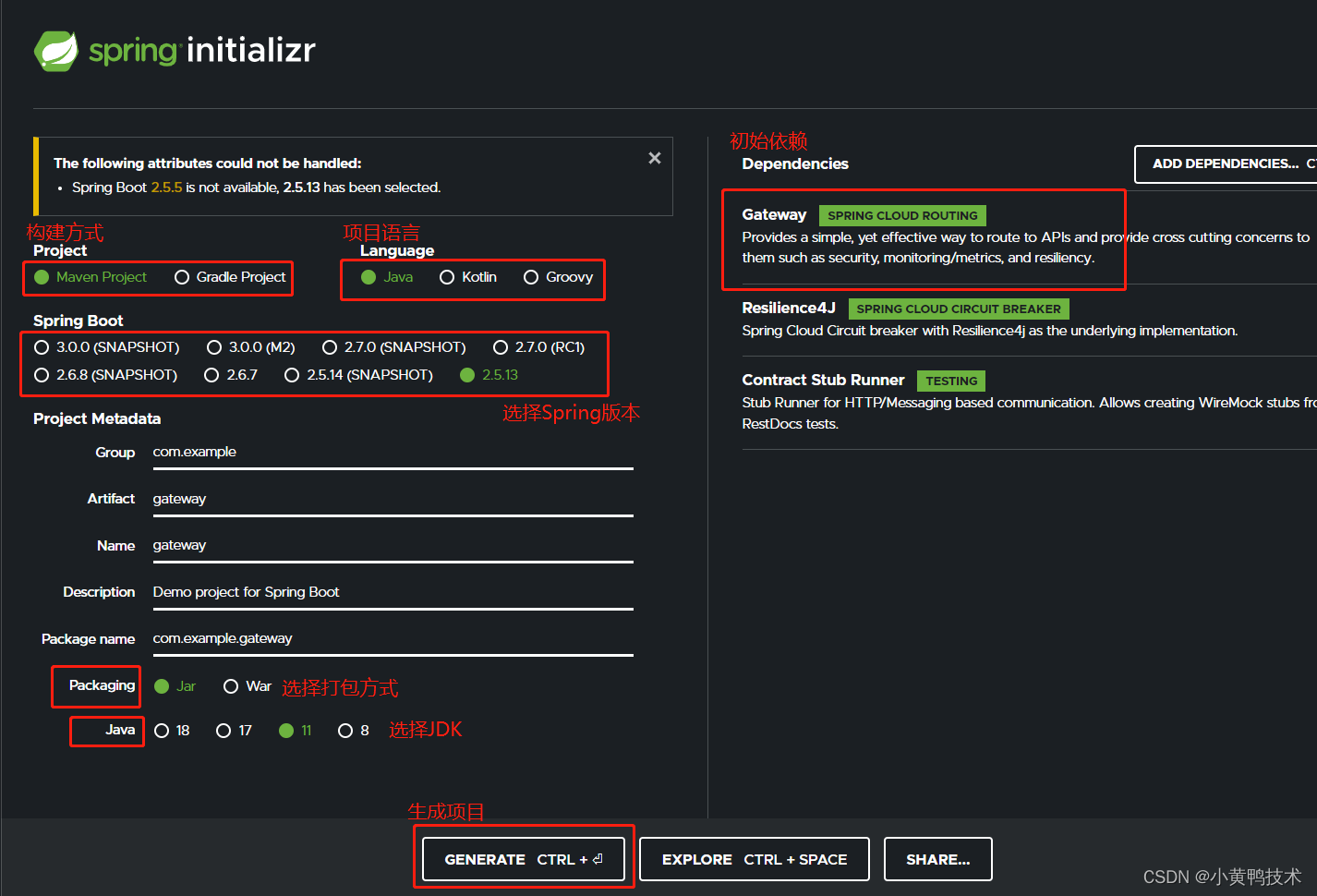This screenshot has height=896, width=1317.
Task: Dismiss the Spring Boot warning notification
Action: pos(655,157)
